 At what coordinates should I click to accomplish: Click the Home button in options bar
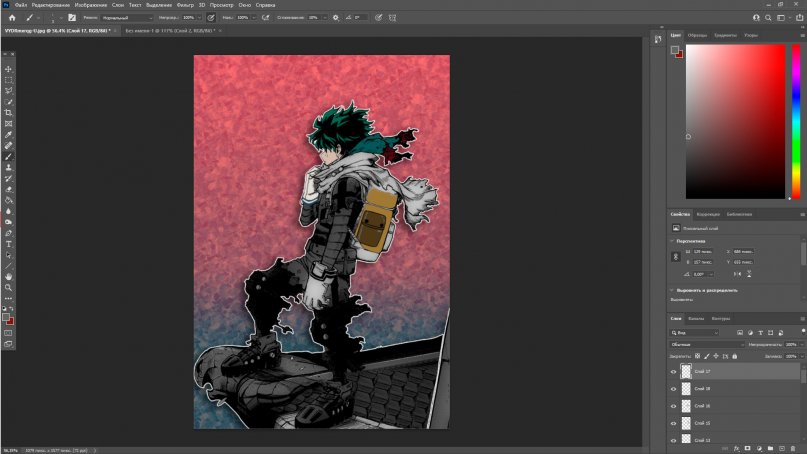point(12,17)
